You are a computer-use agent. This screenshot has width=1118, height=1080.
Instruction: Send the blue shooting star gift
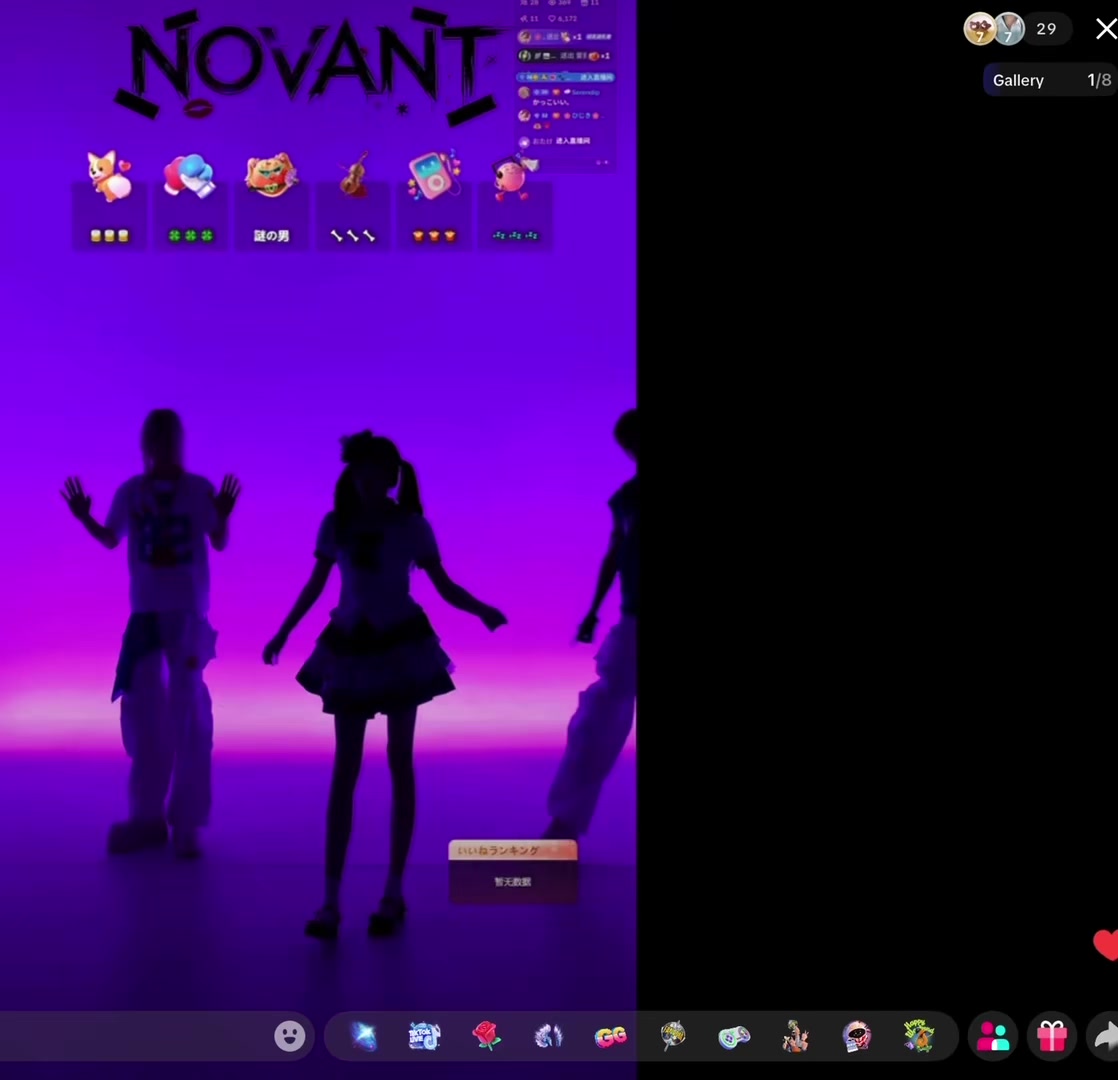pyautogui.click(x=364, y=1036)
